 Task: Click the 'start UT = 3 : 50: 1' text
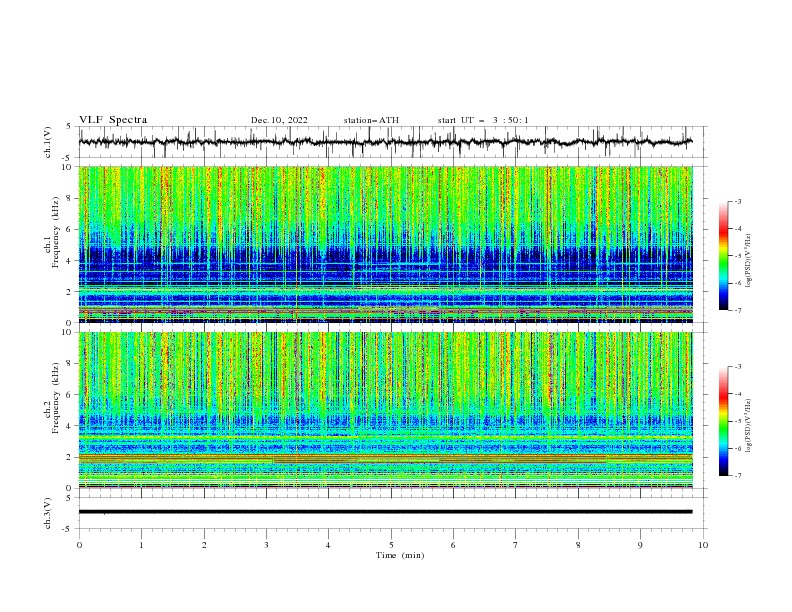(483, 120)
